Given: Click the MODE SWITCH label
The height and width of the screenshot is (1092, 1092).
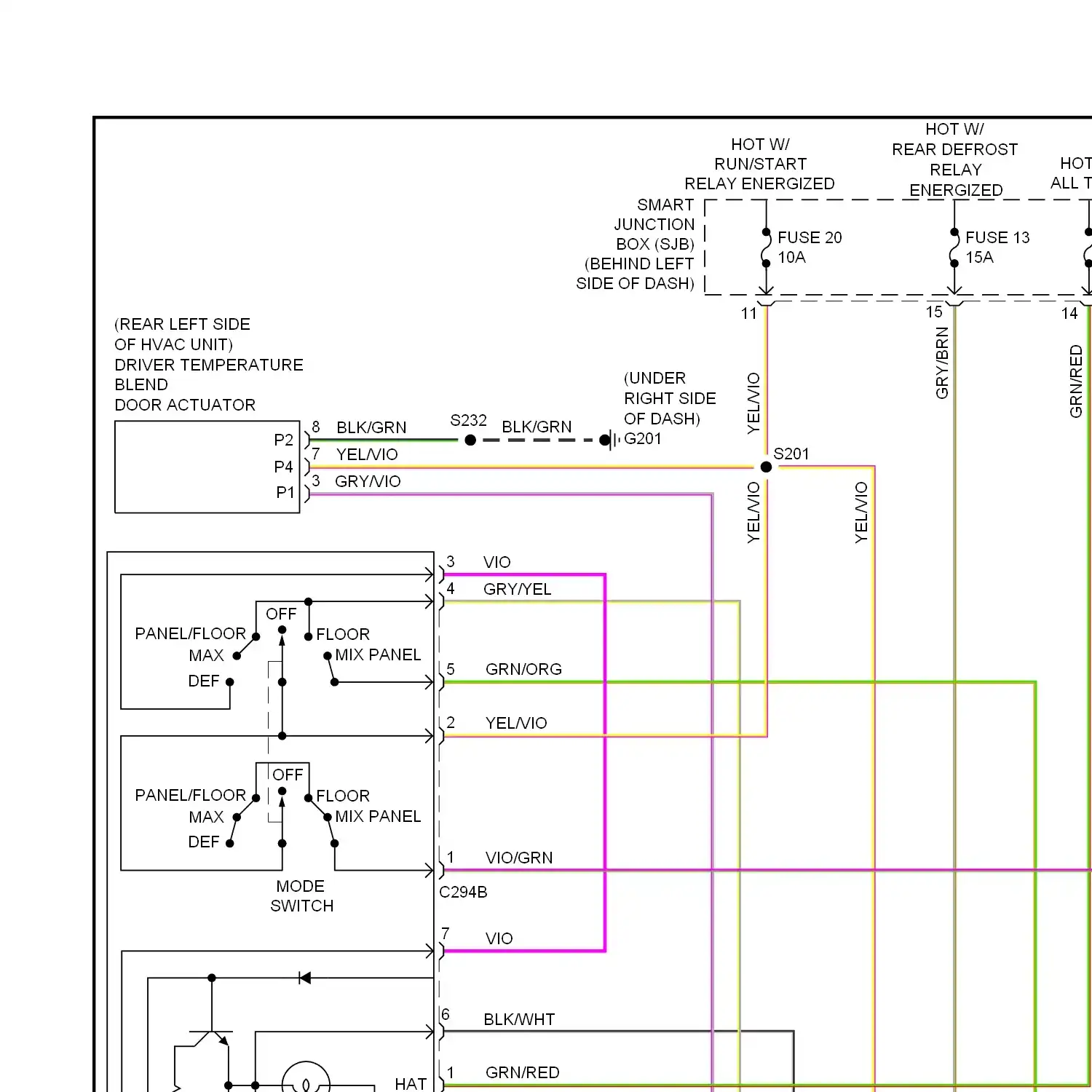Looking at the screenshot, I should click(x=301, y=896).
